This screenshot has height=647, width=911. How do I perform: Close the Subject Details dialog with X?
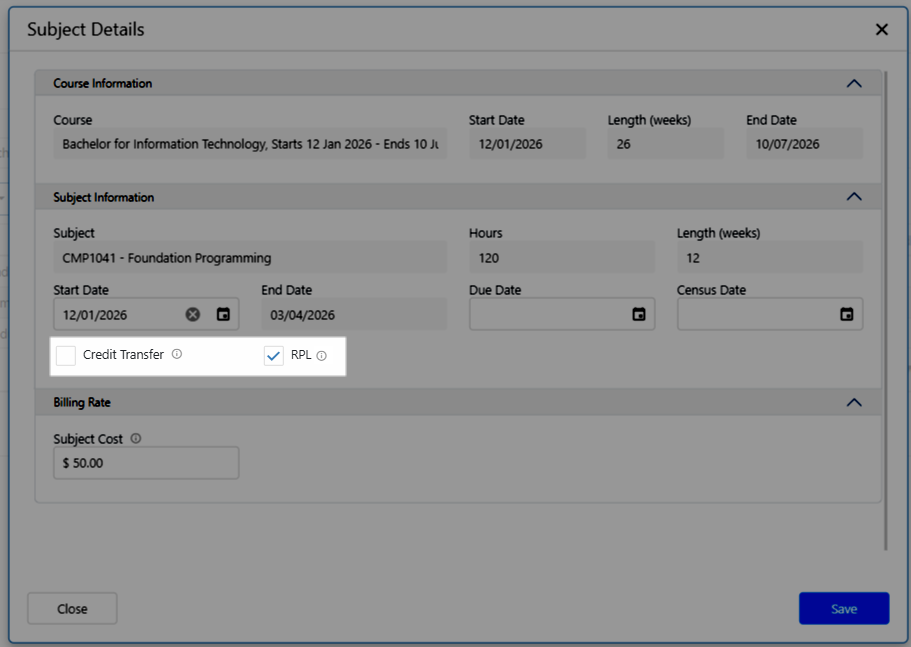(x=881, y=29)
